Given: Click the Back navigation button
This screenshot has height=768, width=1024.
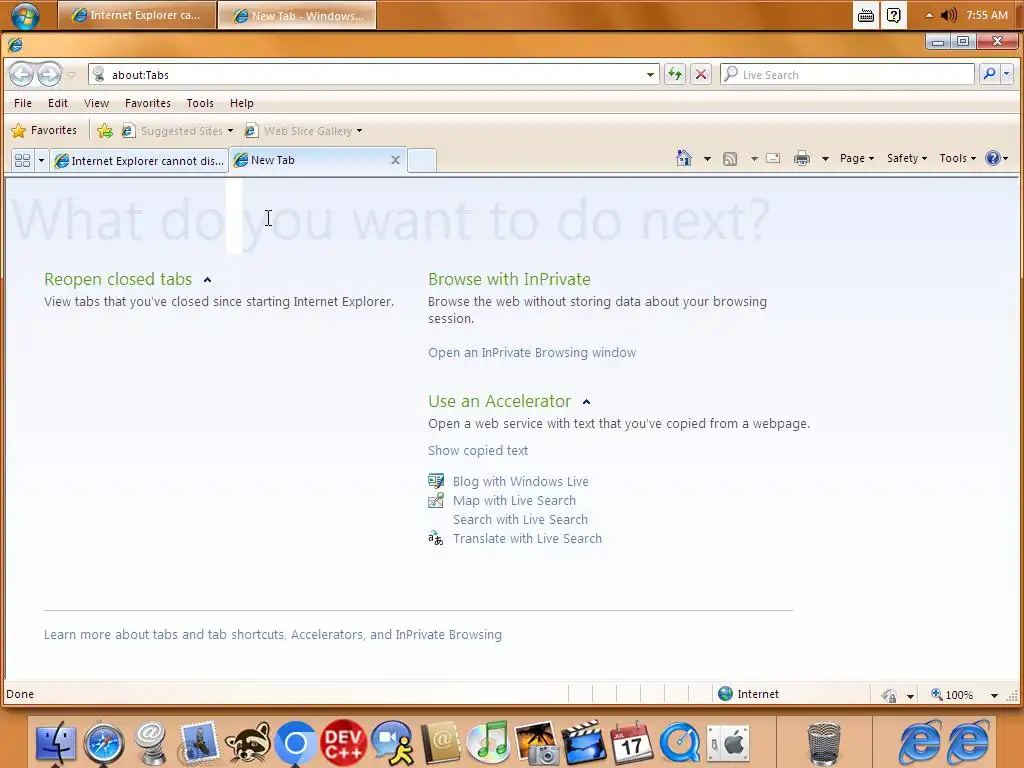Looking at the screenshot, I should pyautogui.click(x=22, y=74).
